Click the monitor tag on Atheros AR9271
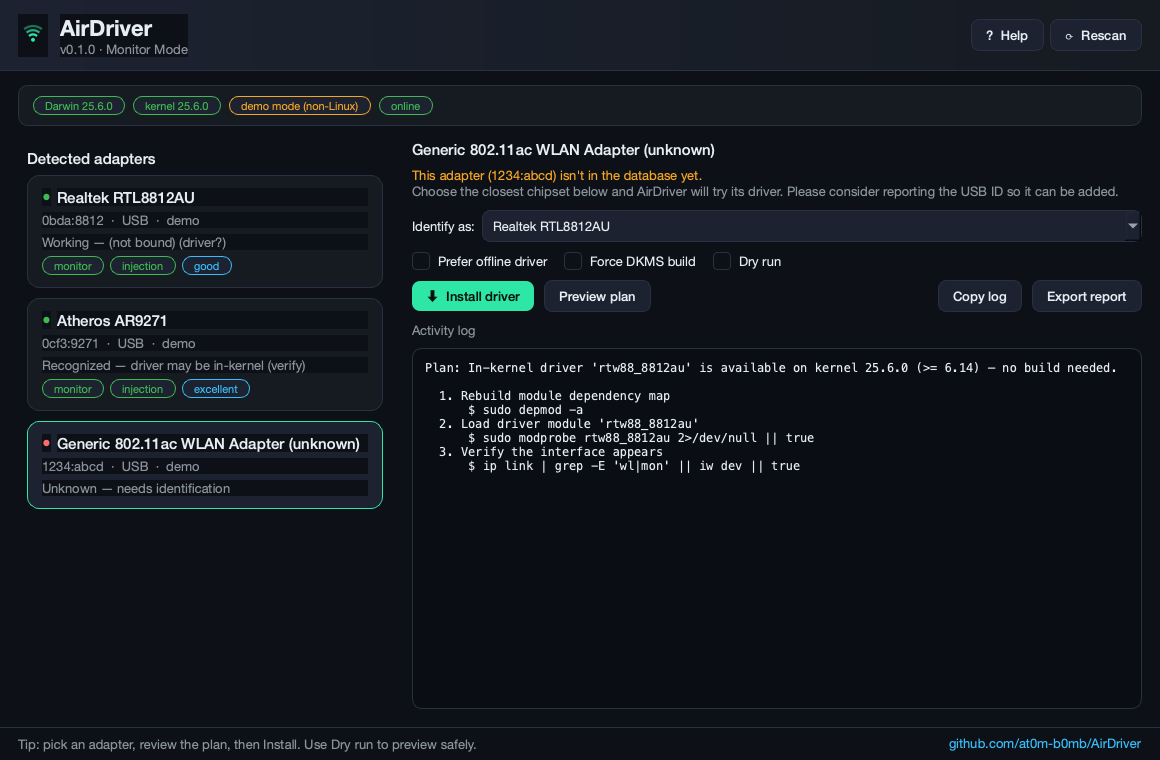This screenshot has width=1160, height=760. [x=72, y=389]
